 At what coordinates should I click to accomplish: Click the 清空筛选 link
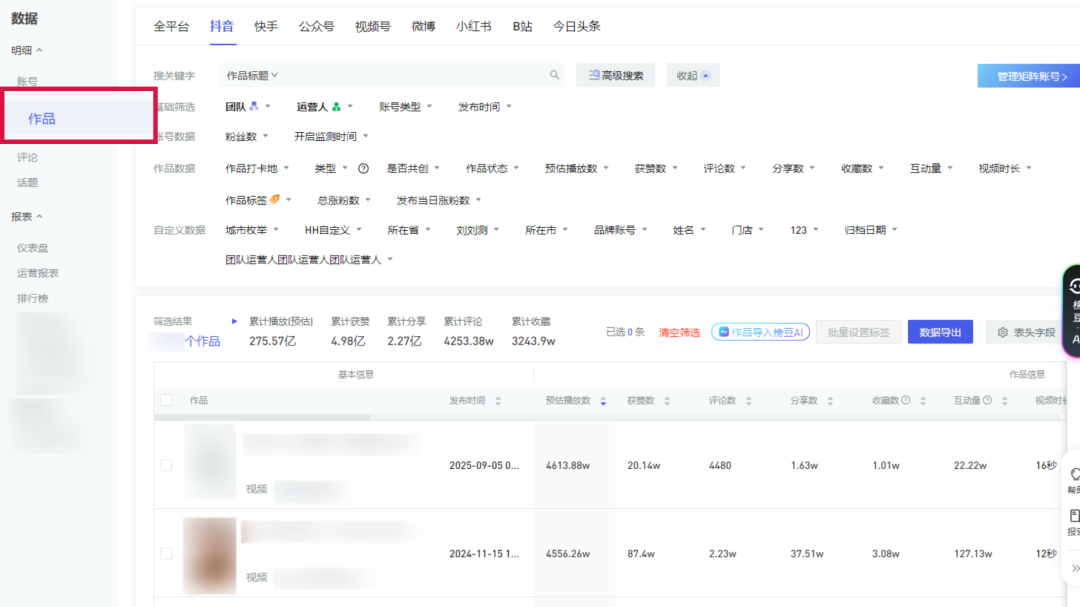pyautogui.click(x=679, y=333)
